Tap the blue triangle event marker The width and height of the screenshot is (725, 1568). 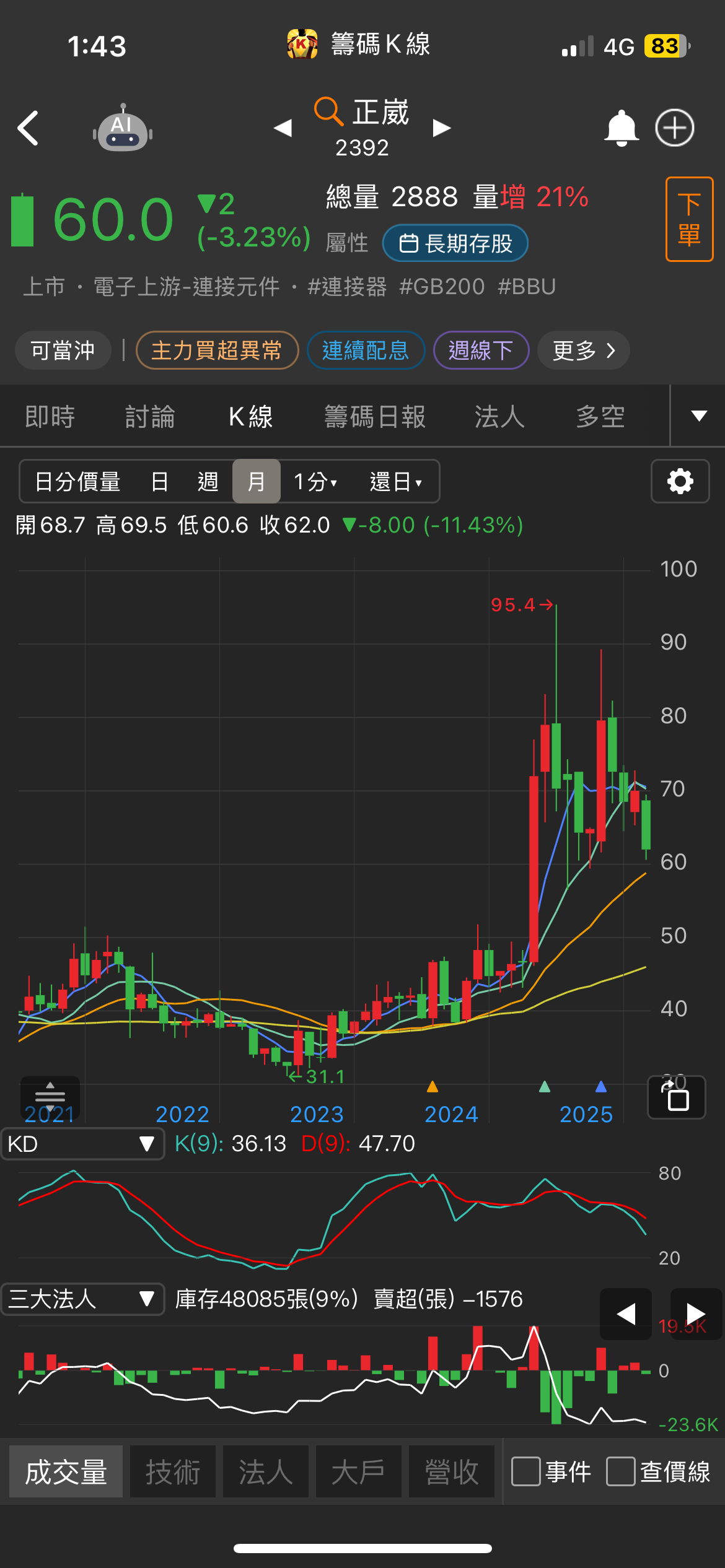(600, 1086)
